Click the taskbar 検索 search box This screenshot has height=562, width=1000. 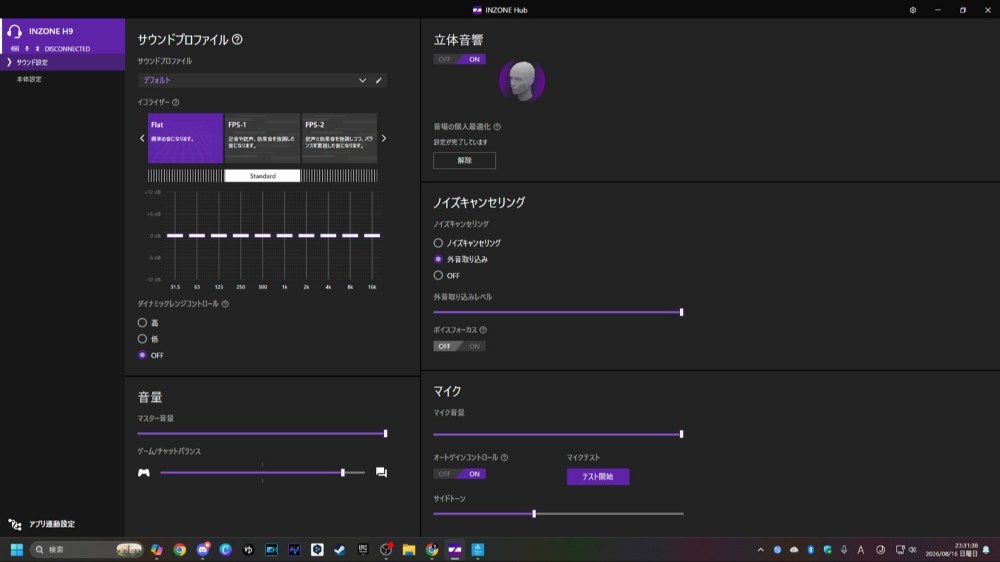86,549
